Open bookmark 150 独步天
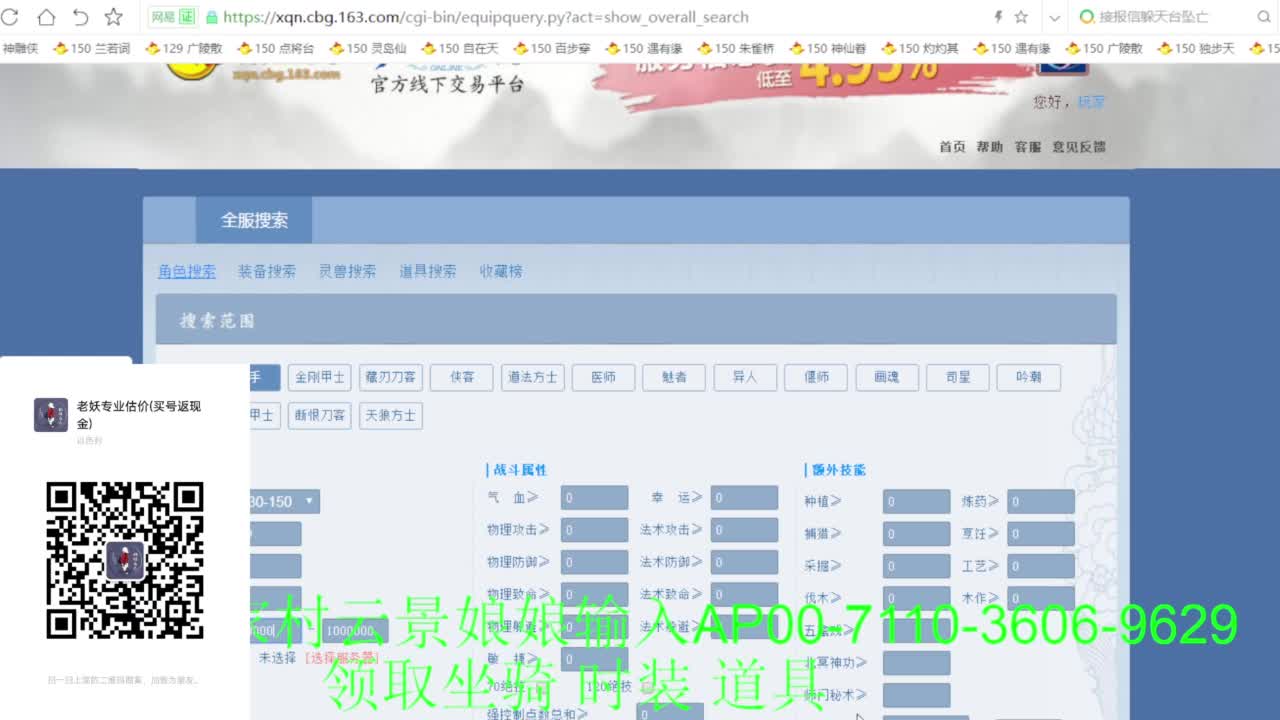The image size is (1280, 720). tap(1196, 48)
